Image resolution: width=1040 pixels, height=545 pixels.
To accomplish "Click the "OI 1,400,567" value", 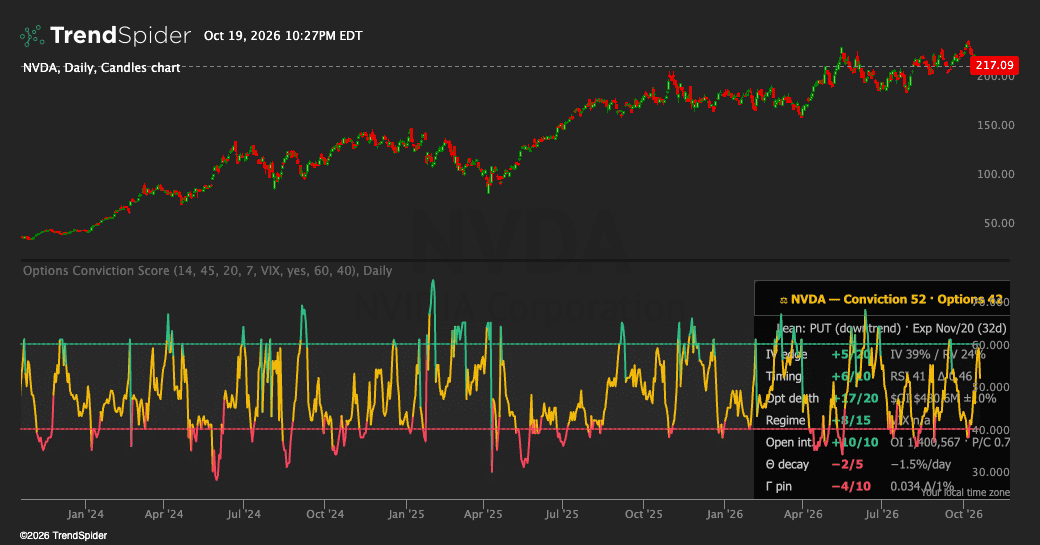I will [925, 442].
